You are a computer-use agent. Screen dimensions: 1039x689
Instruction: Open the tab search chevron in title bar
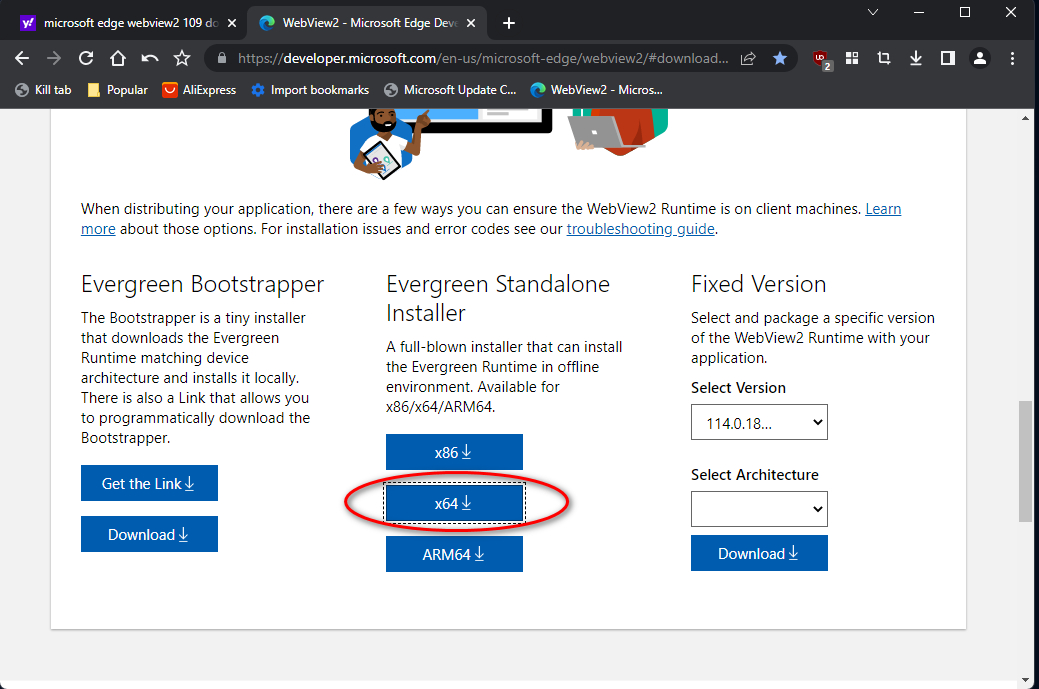873,13
